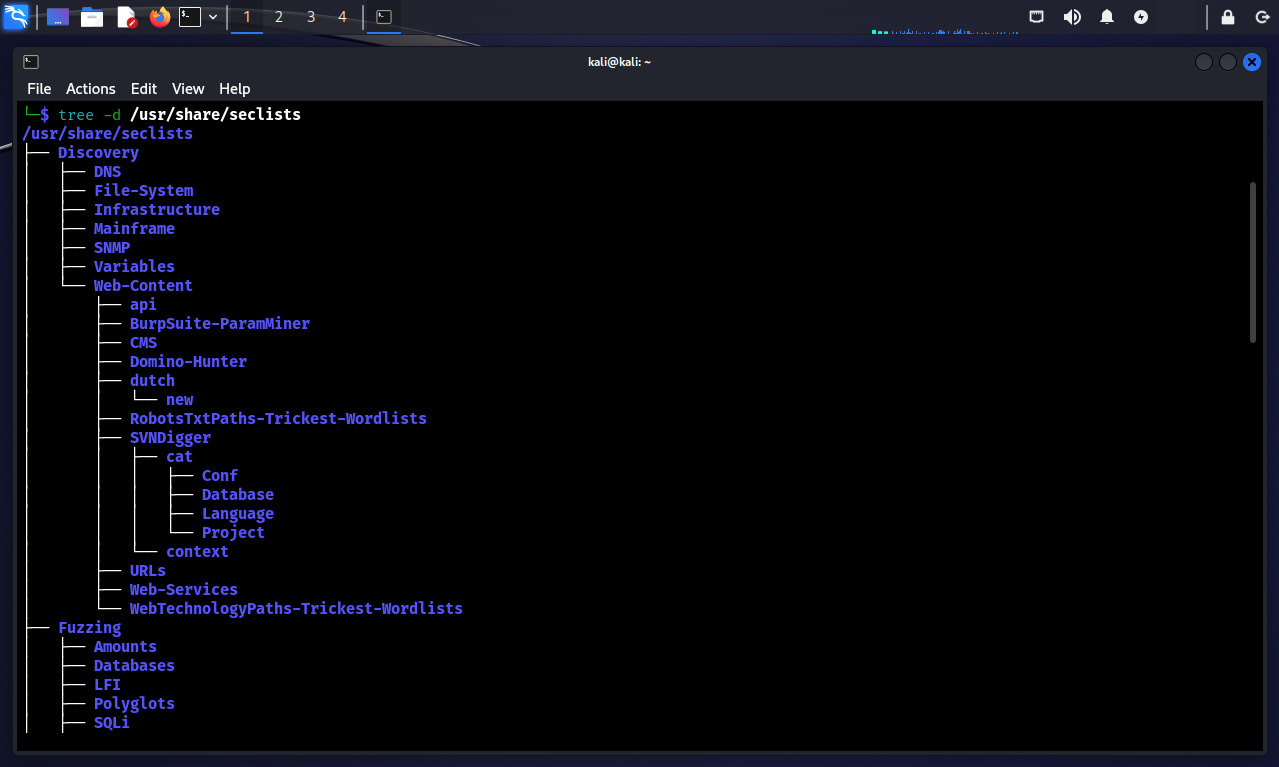1279x767 pixels.
Task: Click the show desktop panel icon
Action: (58, 17)
